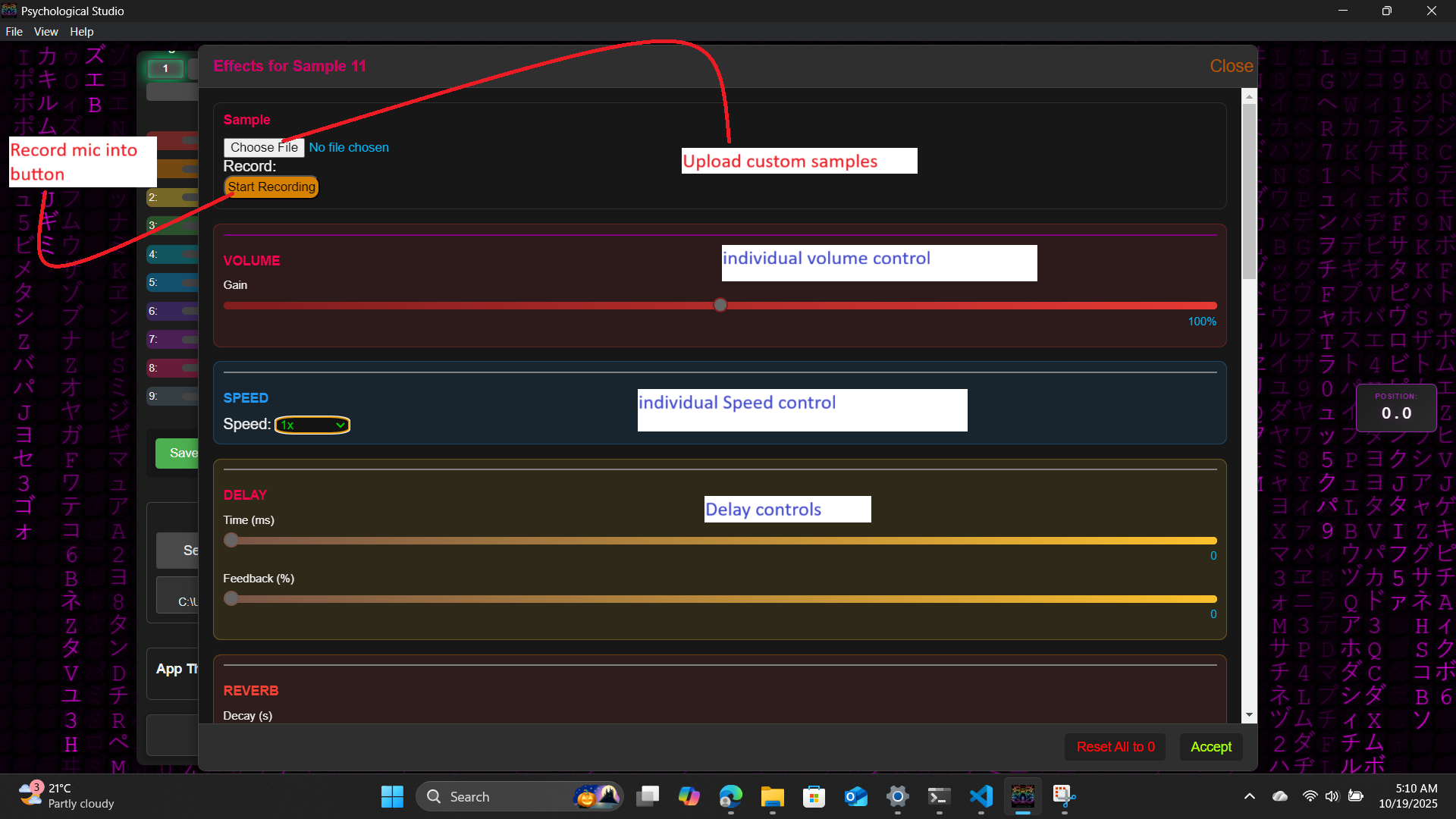Click the scrollbar down arrow in effects panel

1249,715
